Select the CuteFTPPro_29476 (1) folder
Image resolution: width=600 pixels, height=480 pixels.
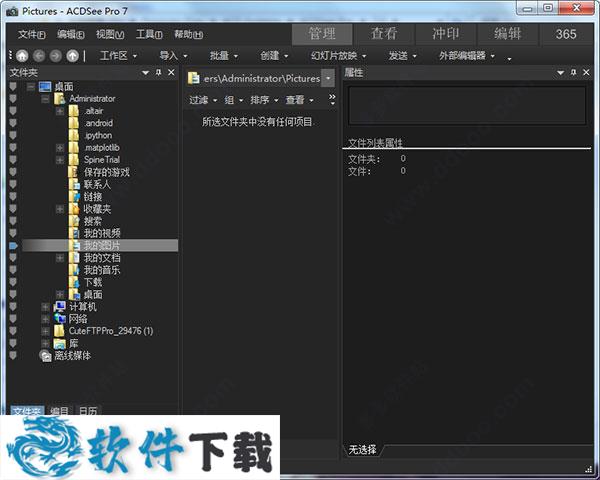pos(104,331)
